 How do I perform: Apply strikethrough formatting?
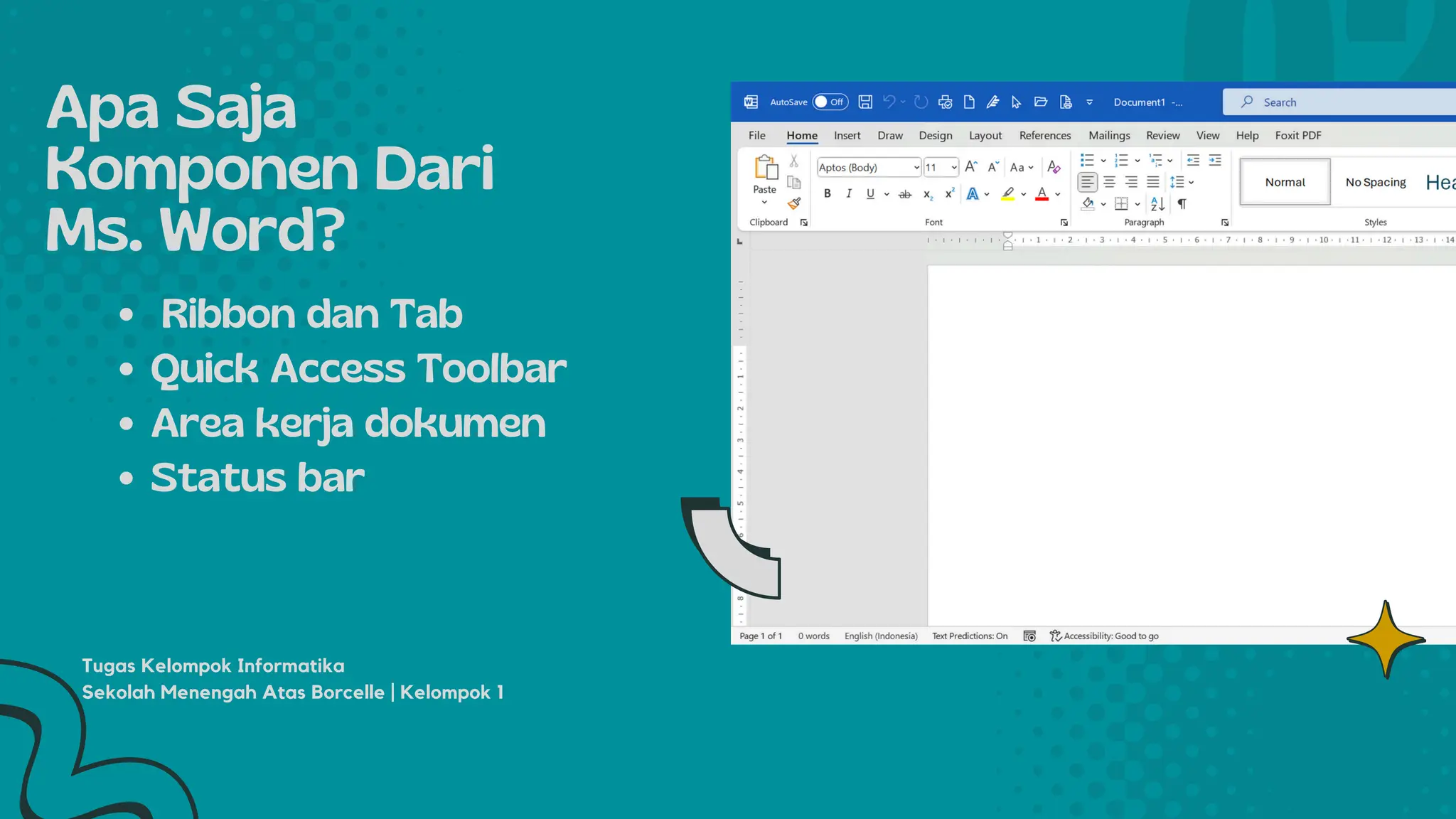click(x=905, y=194)
